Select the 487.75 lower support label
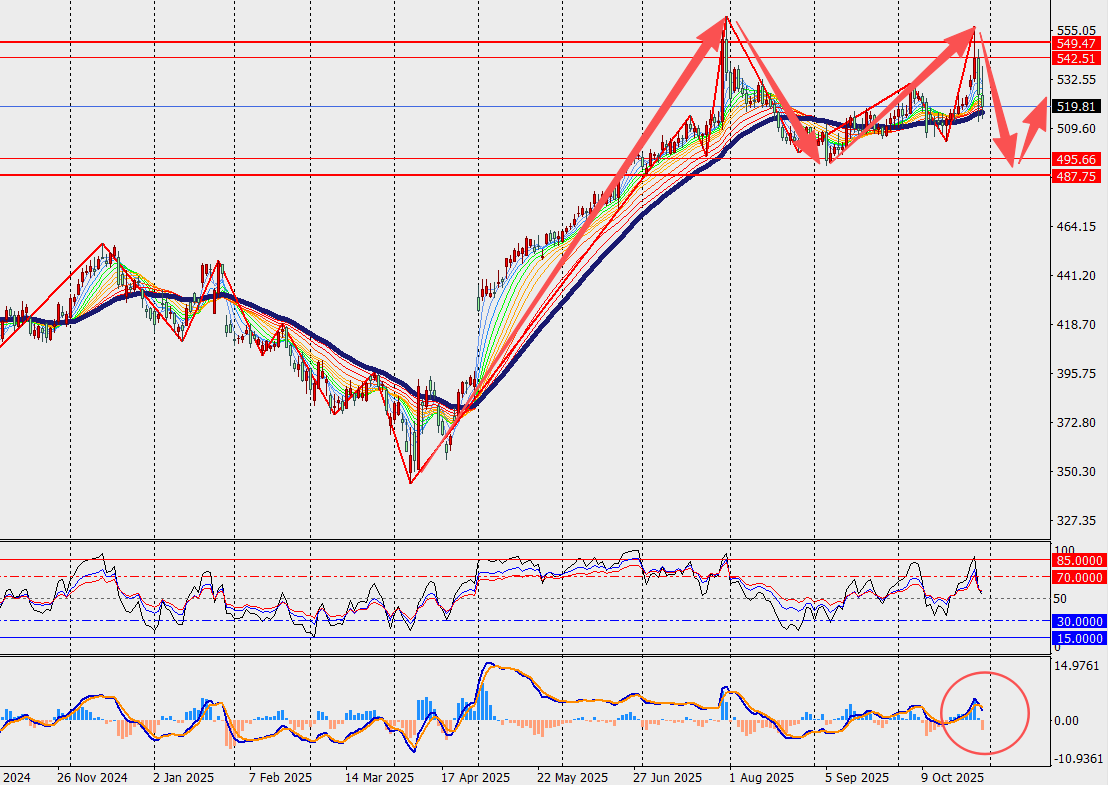 (x=1077, y=175)
